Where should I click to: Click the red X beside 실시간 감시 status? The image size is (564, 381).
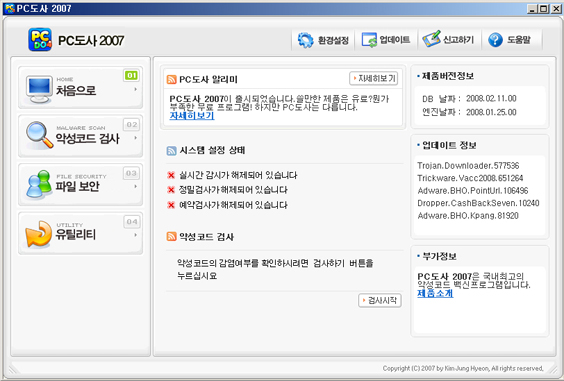[171, 175]
